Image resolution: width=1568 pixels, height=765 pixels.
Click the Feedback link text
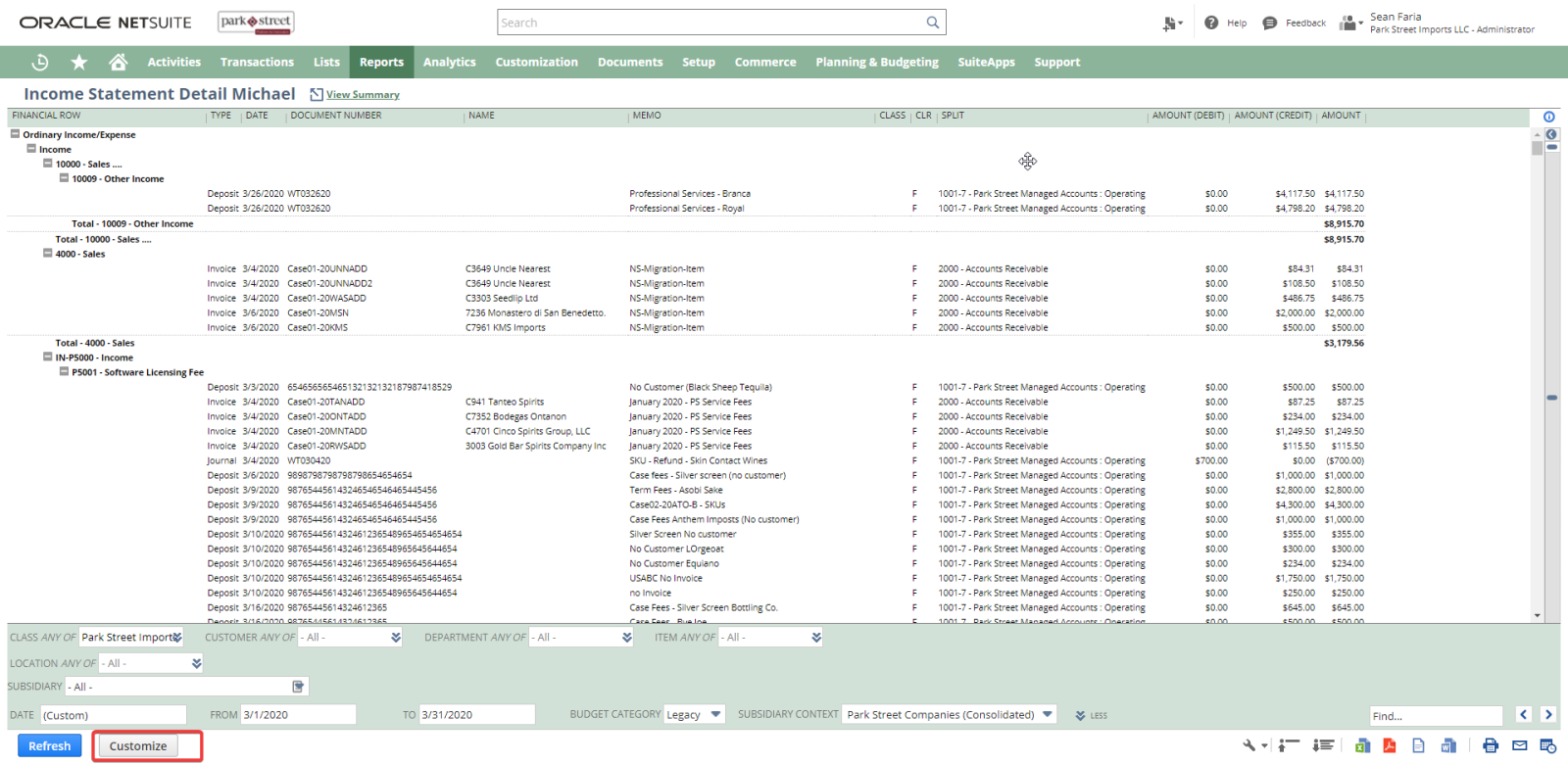tap(1305, 24)
